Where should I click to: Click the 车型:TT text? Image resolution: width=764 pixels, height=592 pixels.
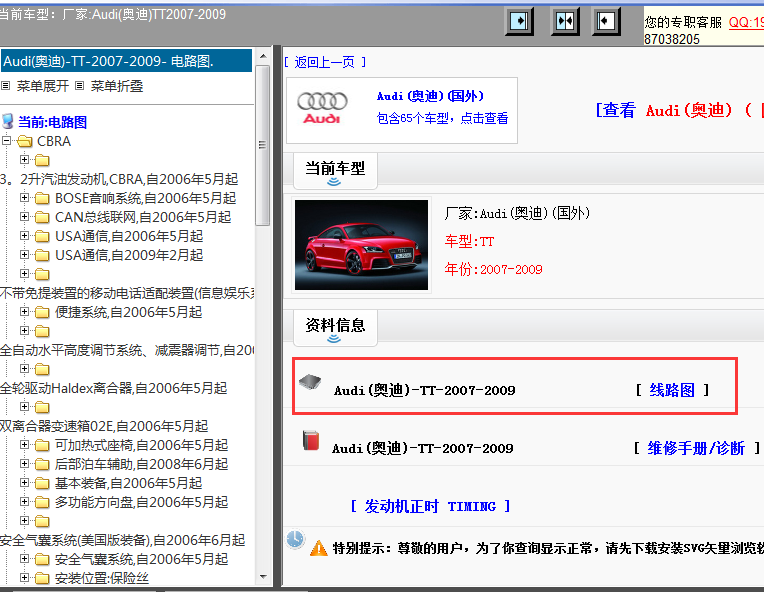pyautogui.click(x=469, y=241)
